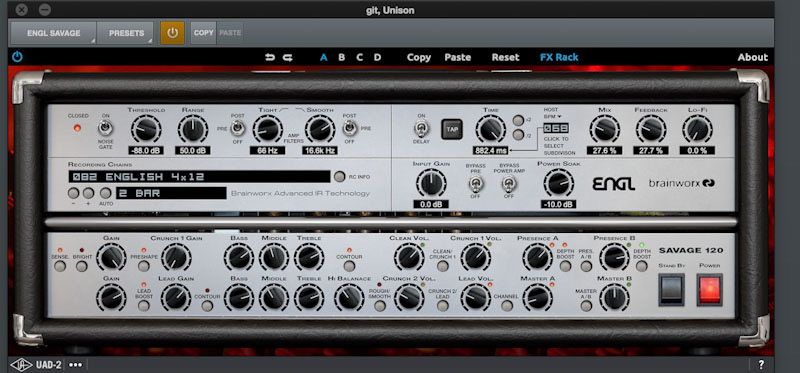
Task: Toggle the orange UAD power button
Action: click(x=172, y=33)
